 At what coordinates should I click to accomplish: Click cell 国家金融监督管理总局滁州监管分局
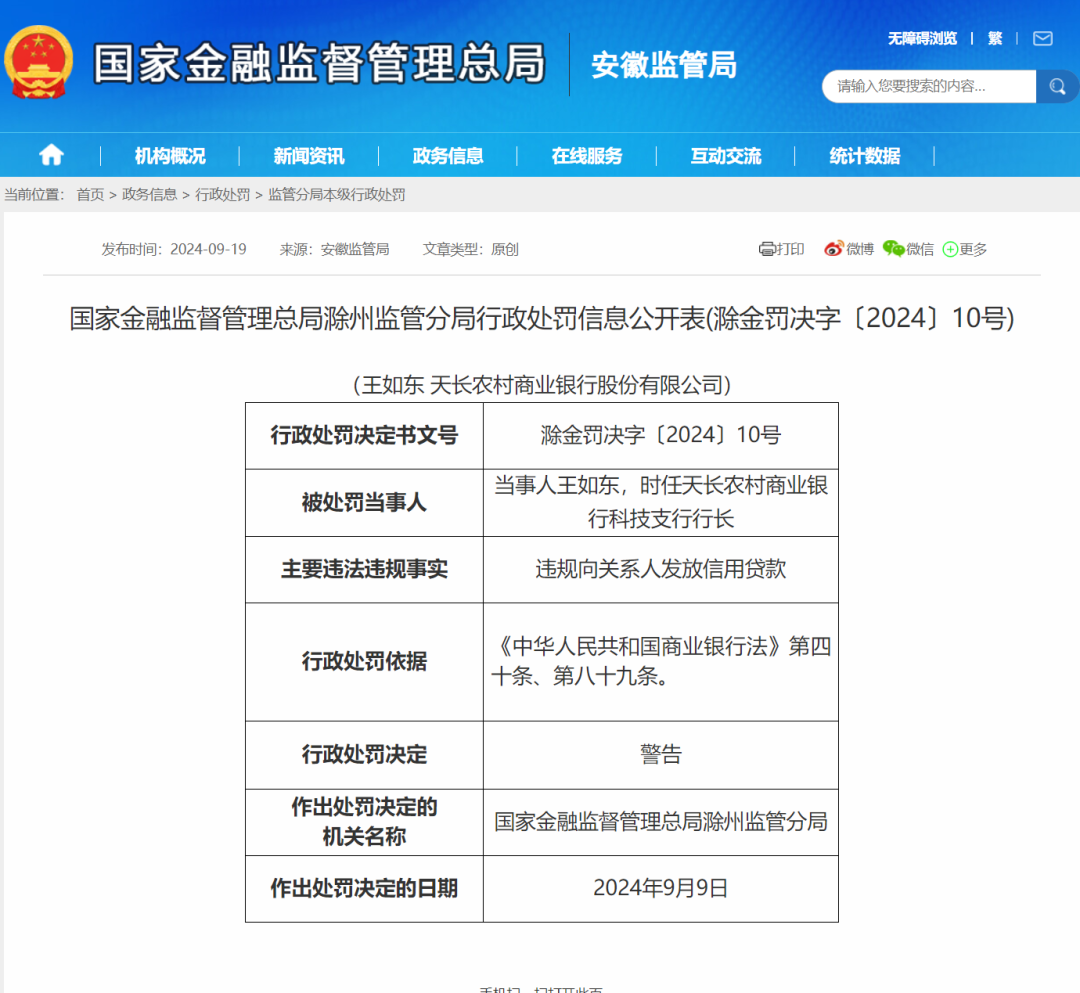pos(661,822)
